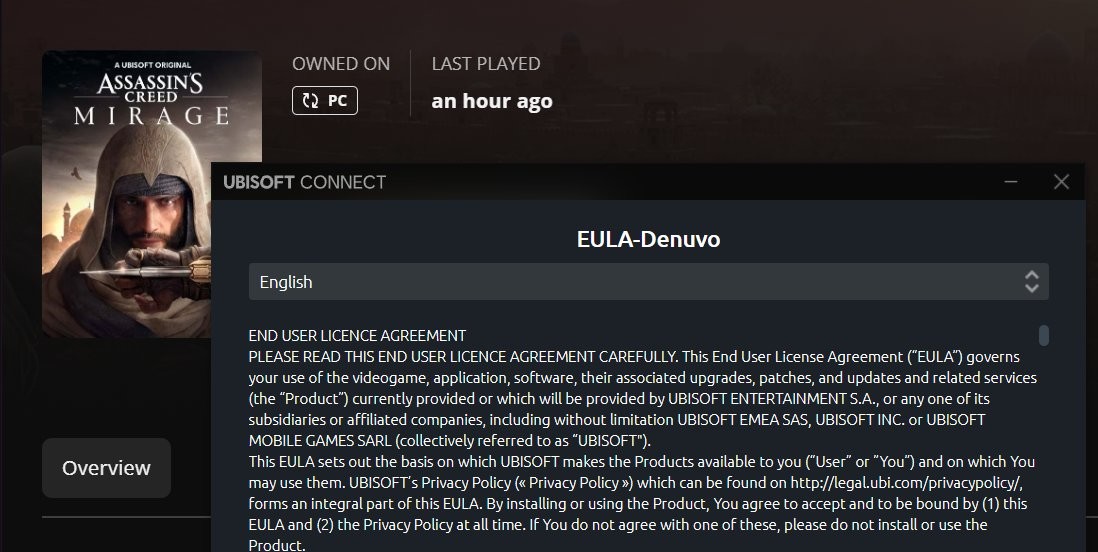
Task: Open the Overview tab
Action: click(106, 468)
